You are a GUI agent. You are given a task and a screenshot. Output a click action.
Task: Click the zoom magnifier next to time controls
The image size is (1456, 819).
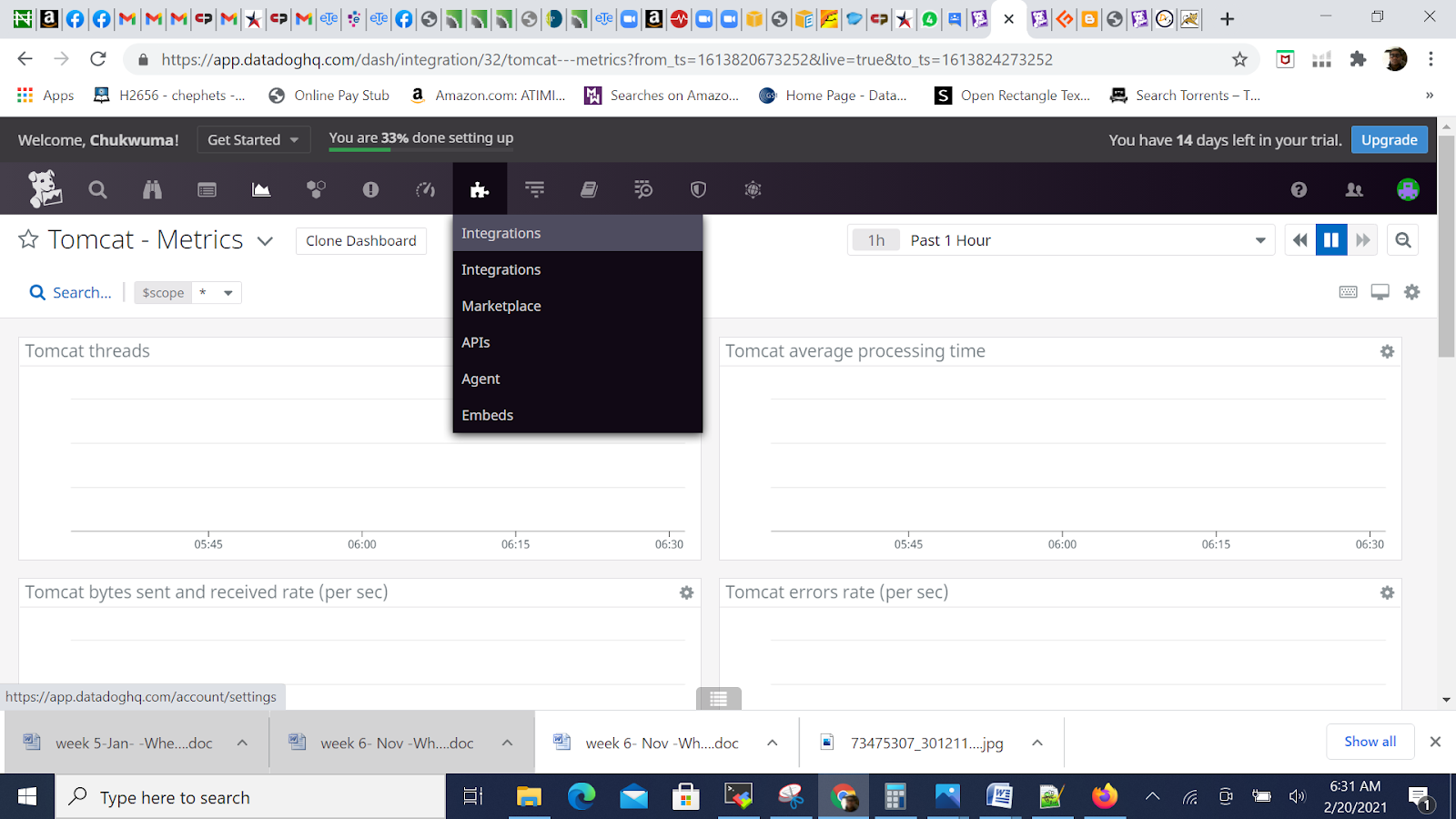pyautogui.click(x=1403, y=240)
